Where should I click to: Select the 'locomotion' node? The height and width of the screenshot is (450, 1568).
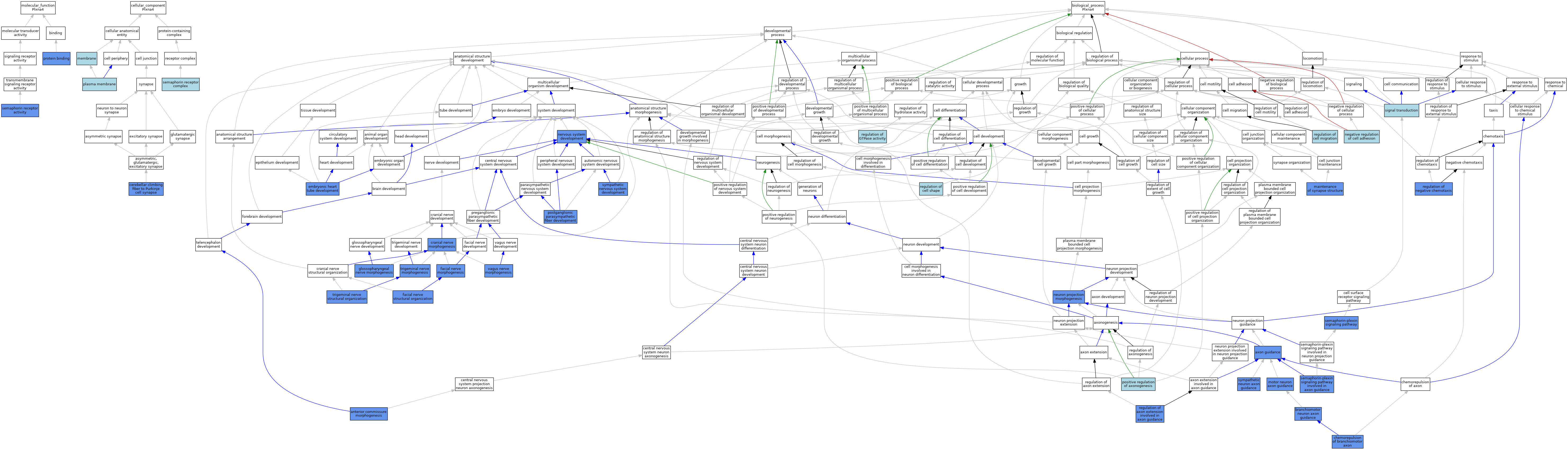(x=1312, y=59)
